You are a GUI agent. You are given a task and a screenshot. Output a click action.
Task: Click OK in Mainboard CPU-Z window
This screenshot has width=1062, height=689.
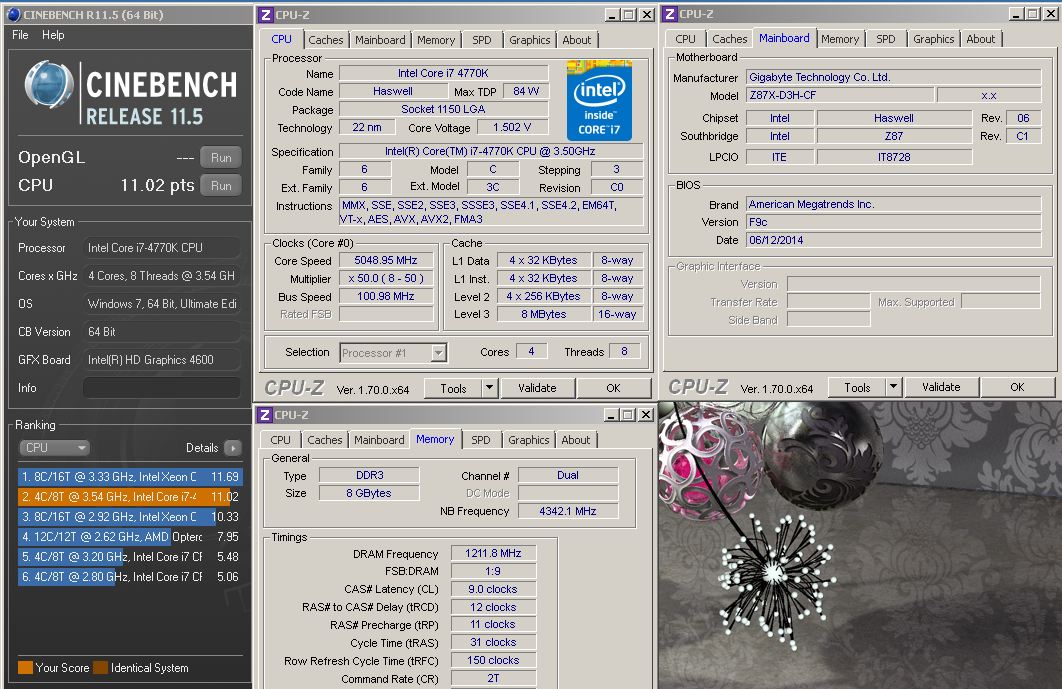pyautogui.click(x=1017, y=388)
